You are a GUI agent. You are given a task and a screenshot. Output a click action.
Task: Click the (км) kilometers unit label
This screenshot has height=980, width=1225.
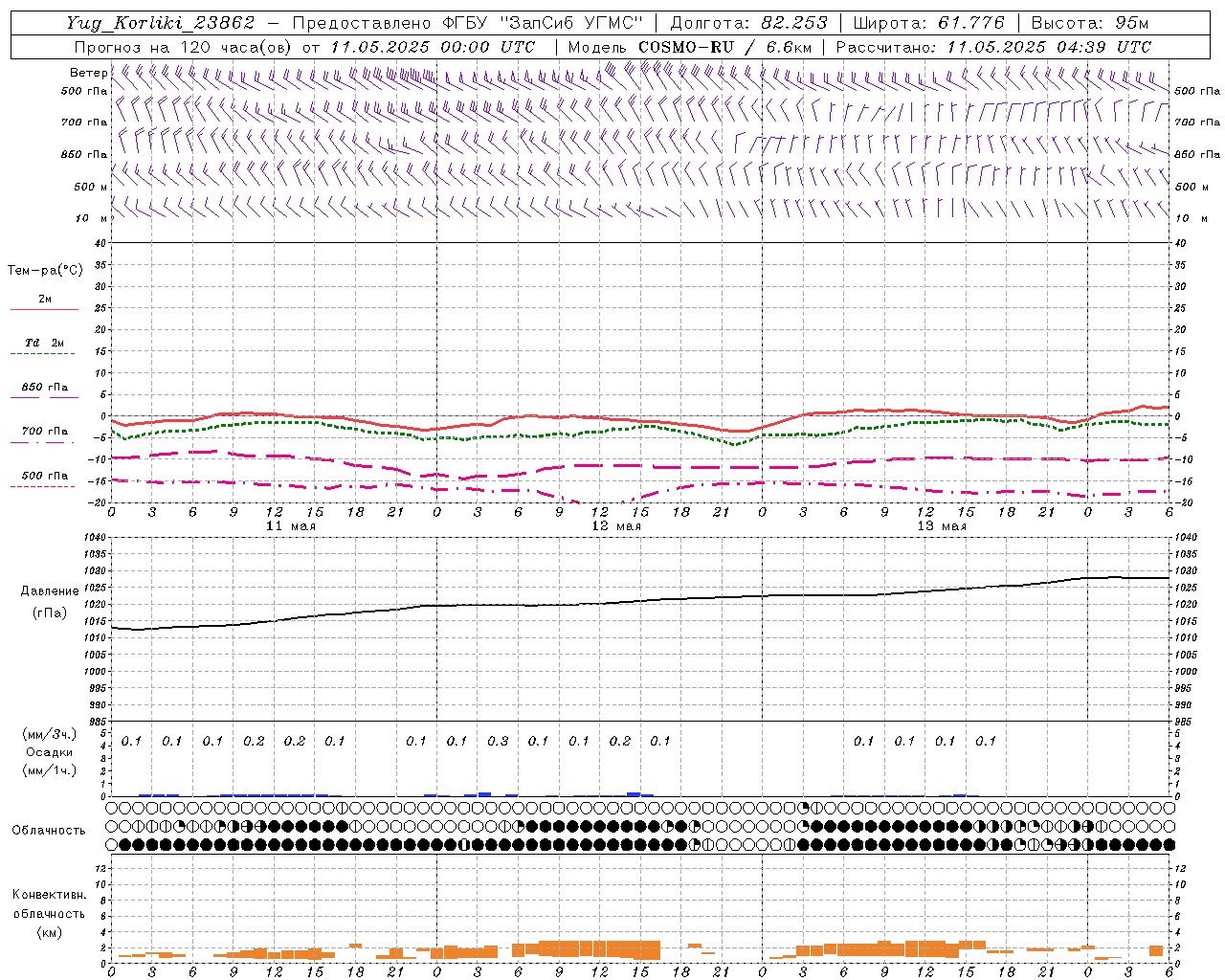pyautogui.click(x=49, y=932)
